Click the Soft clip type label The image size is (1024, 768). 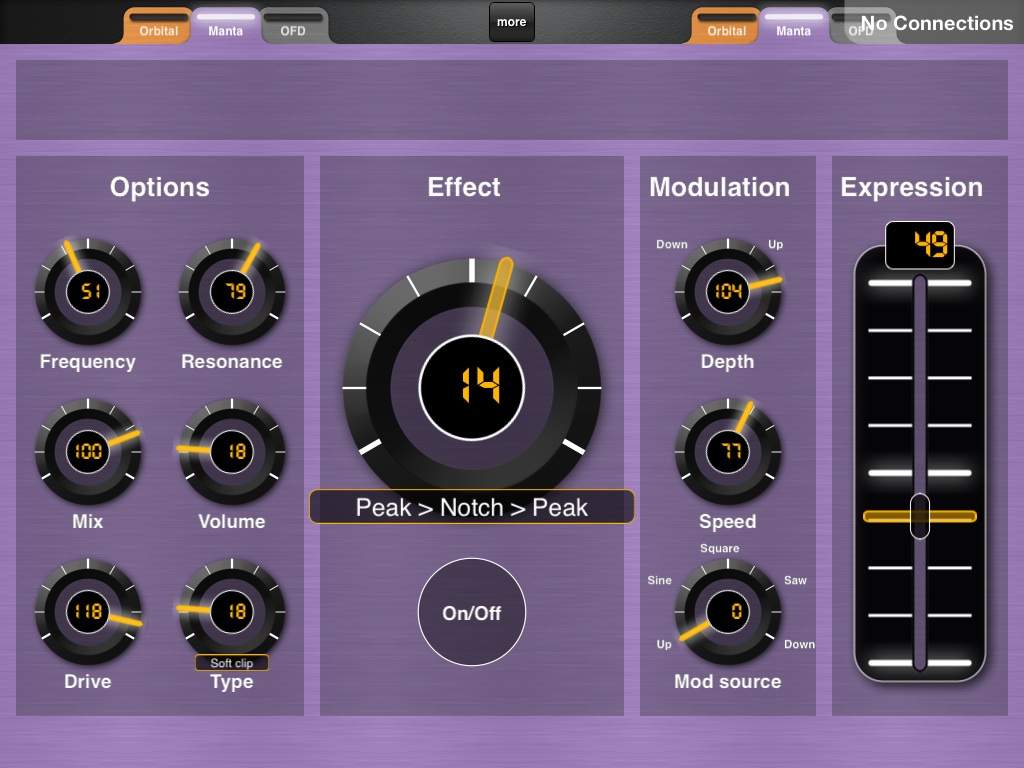pos(232,663)
